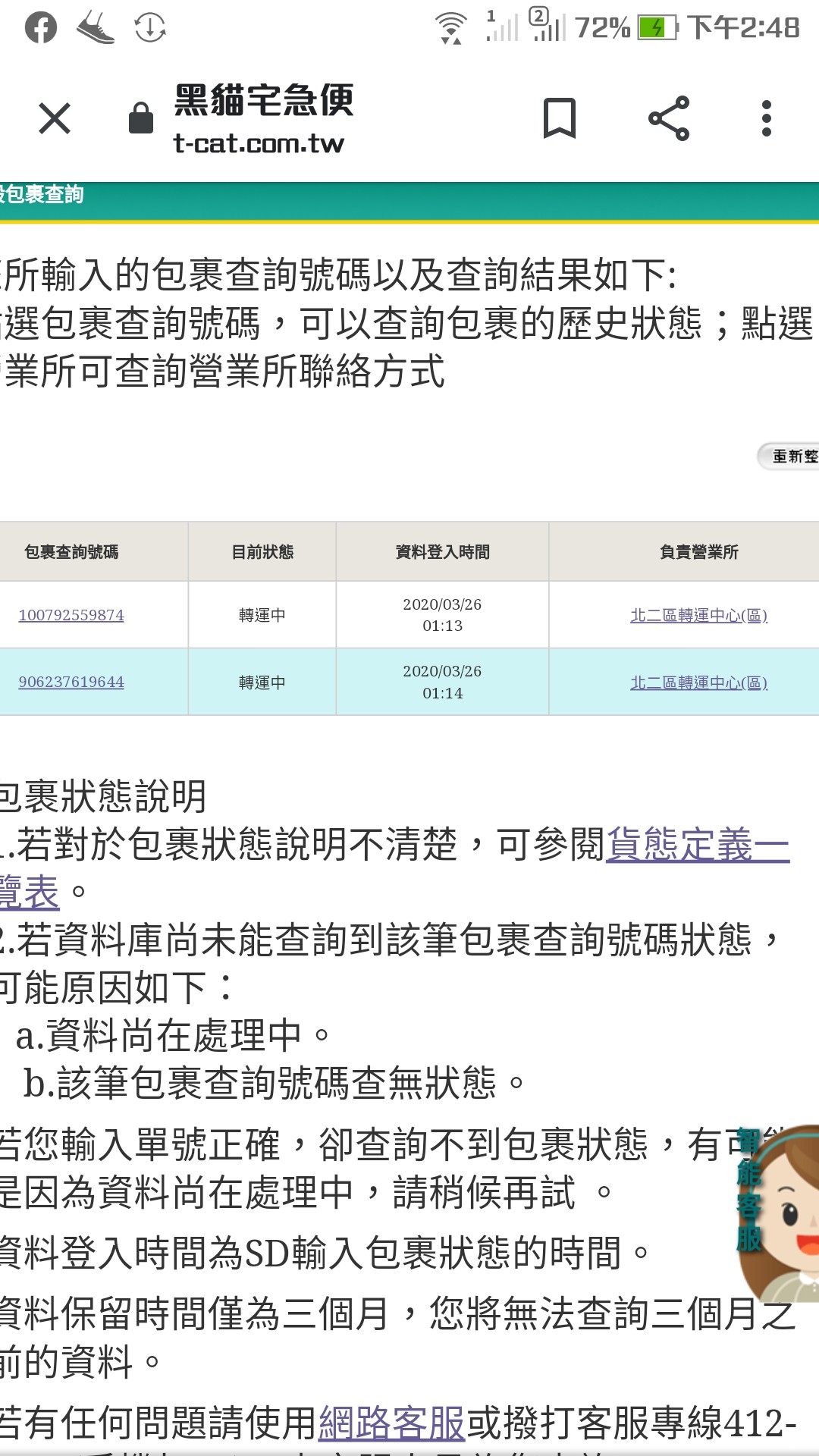Tap the 包裹查詢 green header title
819x1456 pixels.
point(42,195)
